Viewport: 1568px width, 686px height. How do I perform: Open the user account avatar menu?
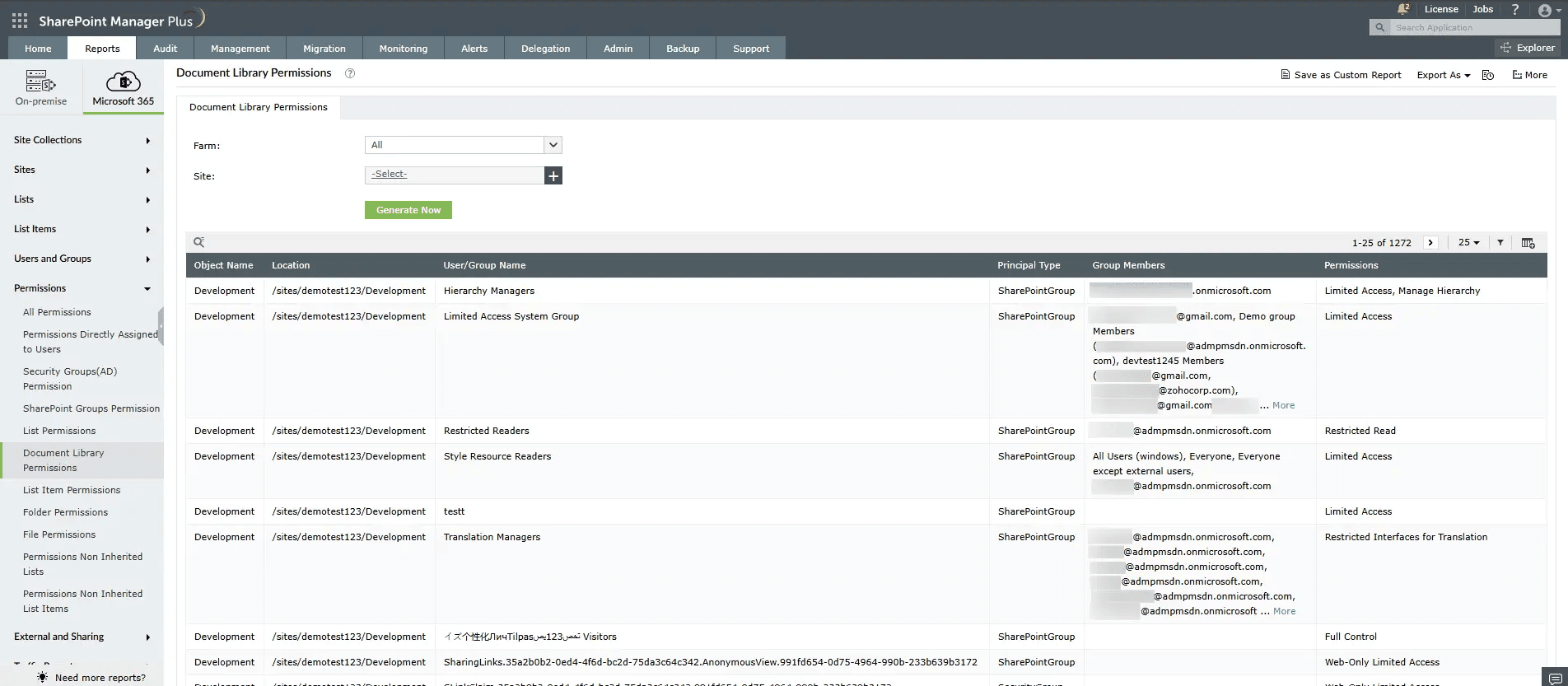[x=1547, y=10]
